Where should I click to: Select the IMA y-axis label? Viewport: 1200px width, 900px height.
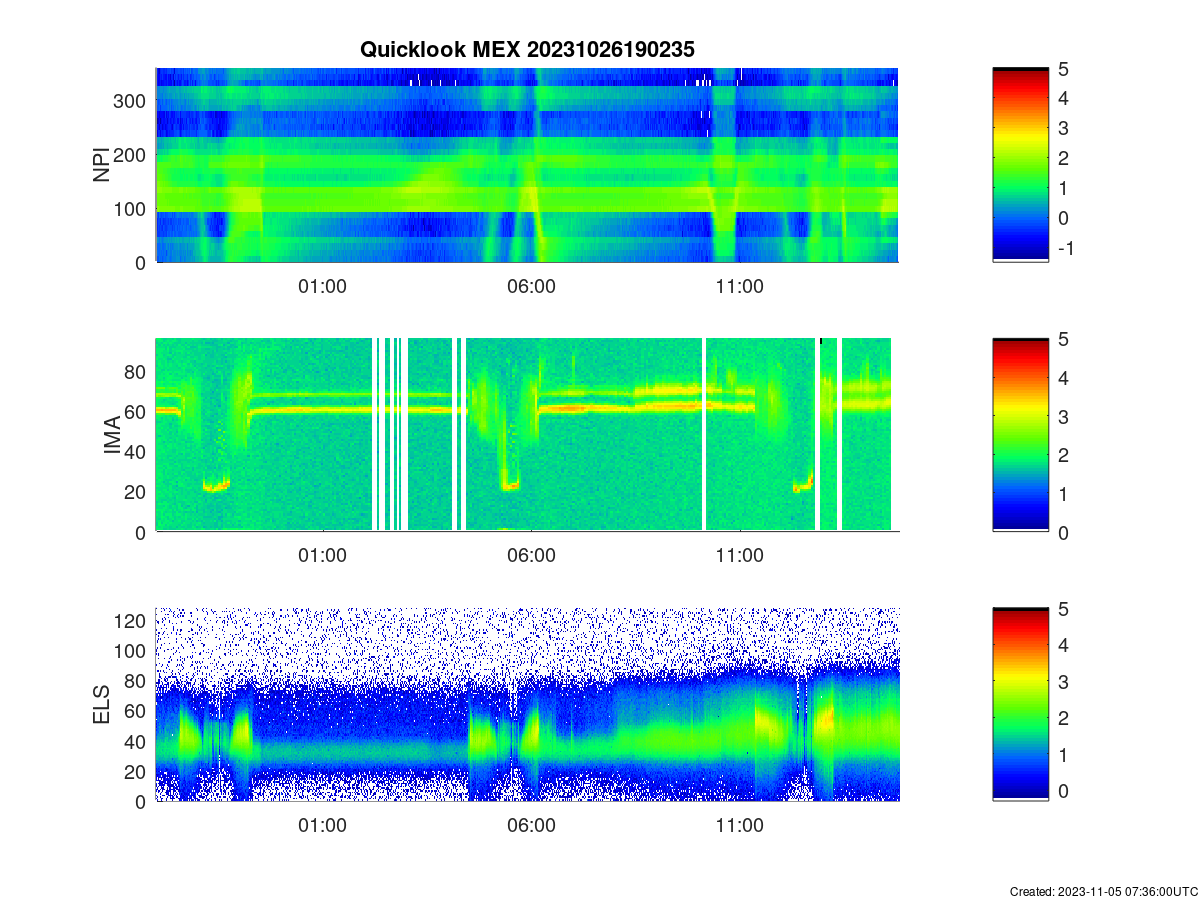tap(112, 436)
